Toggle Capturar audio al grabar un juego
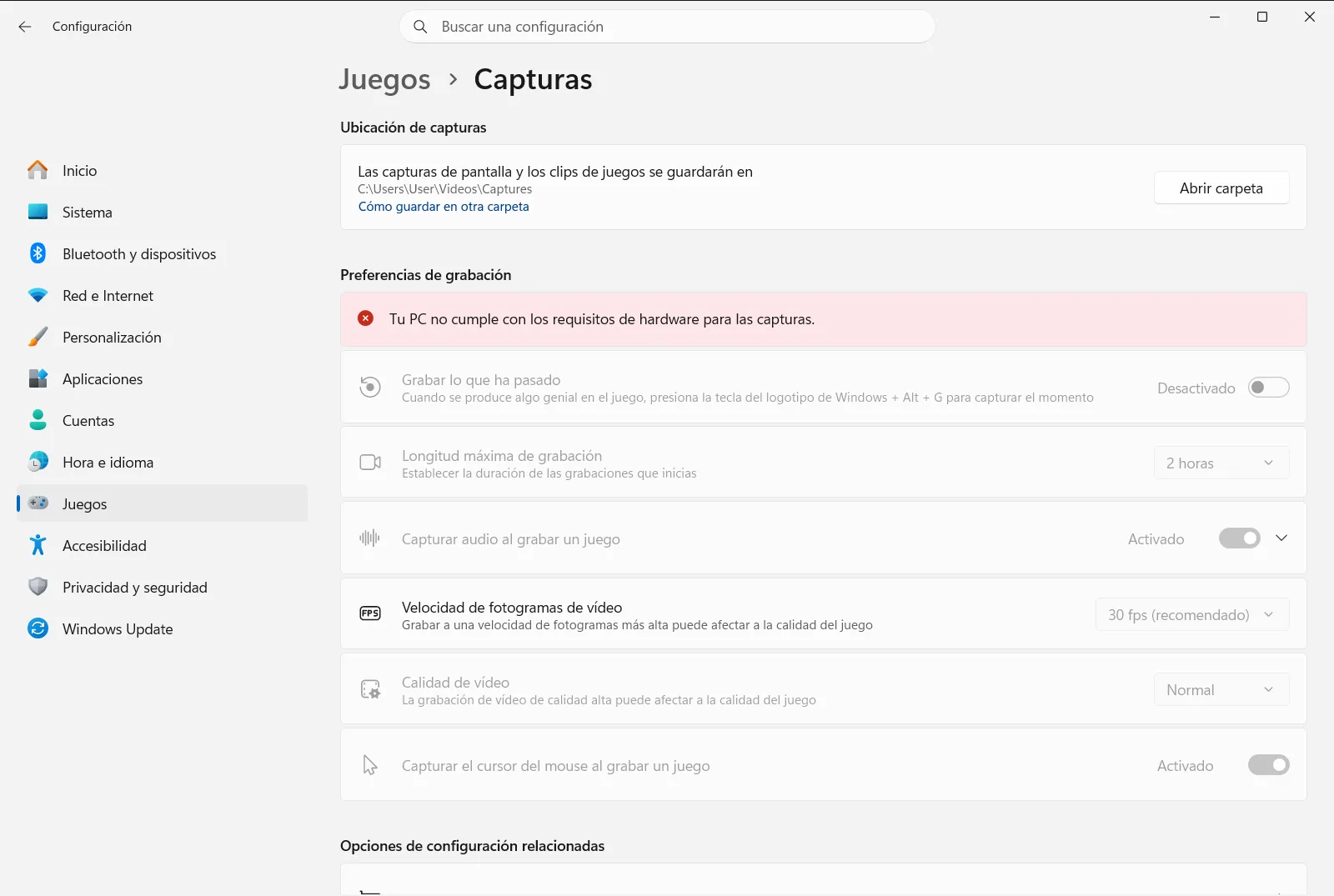The width and height of the screenshot is (1334, 896). point(1240,538)
